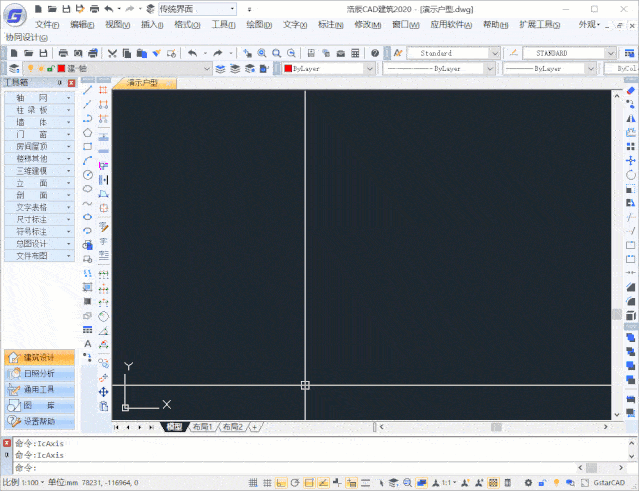Toggle the layer lock icon

click(51, 69)
